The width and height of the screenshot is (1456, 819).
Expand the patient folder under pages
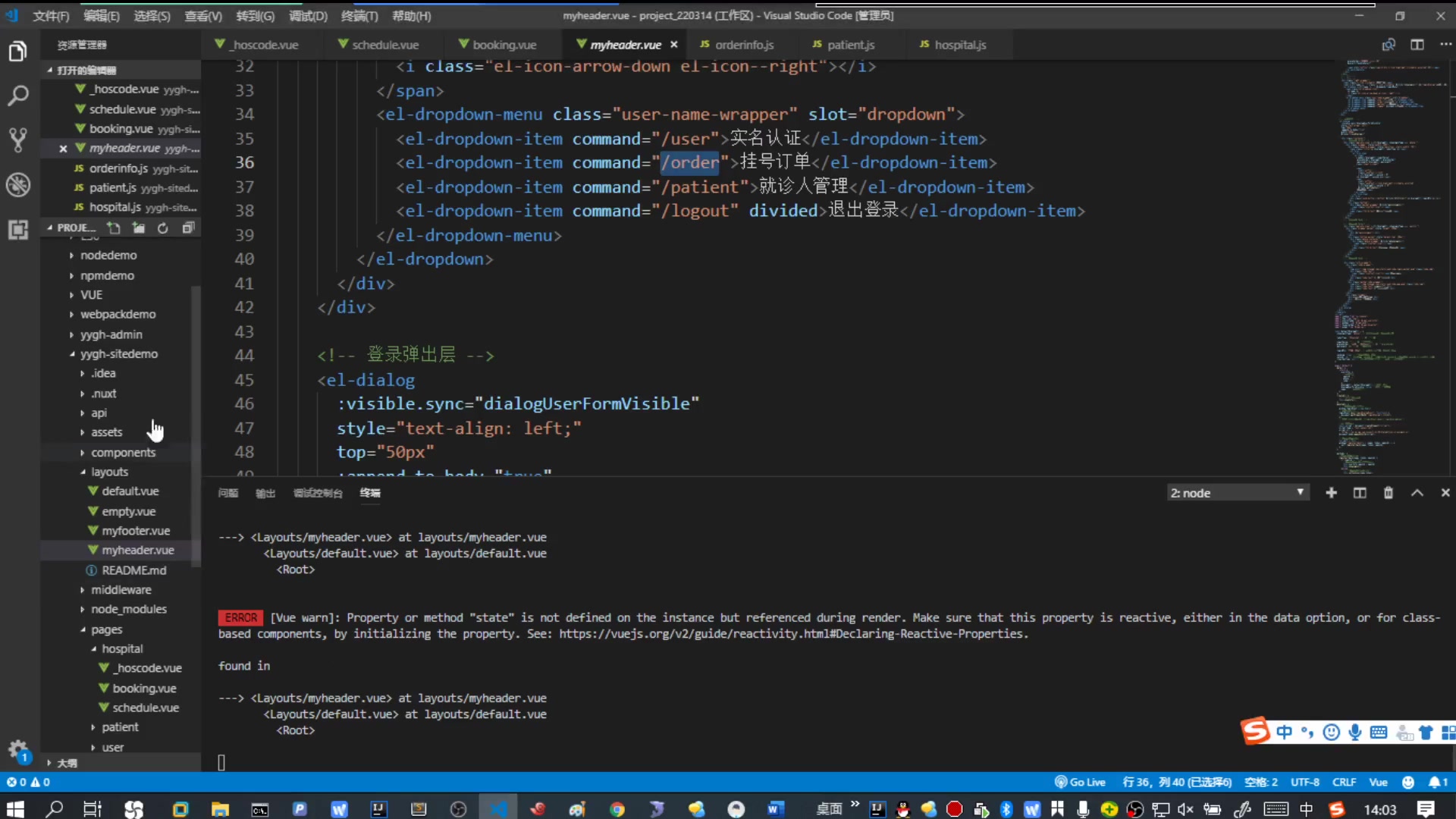(x=120, y=727)
